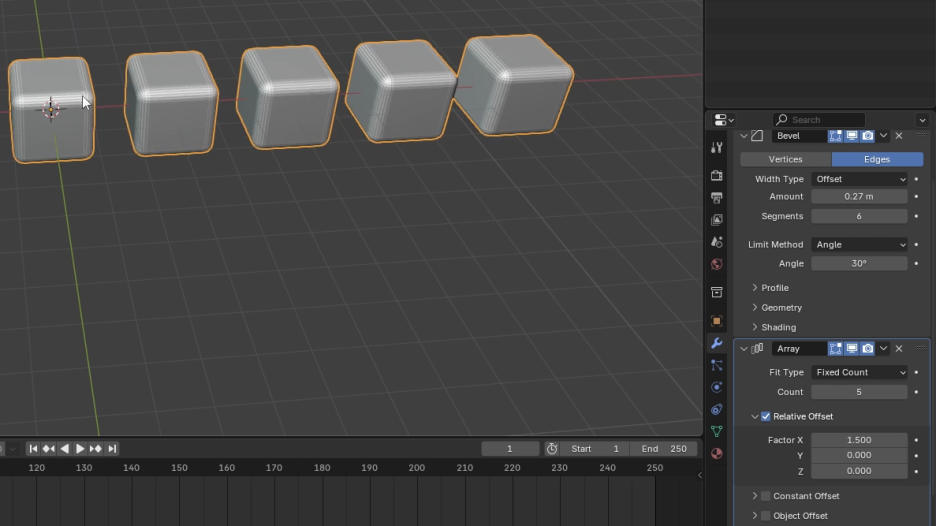Image resolution: width=936 pixels, height=526 pixels.
Task: Open the Modifiers wrench tab
Action: pos(717,343)
